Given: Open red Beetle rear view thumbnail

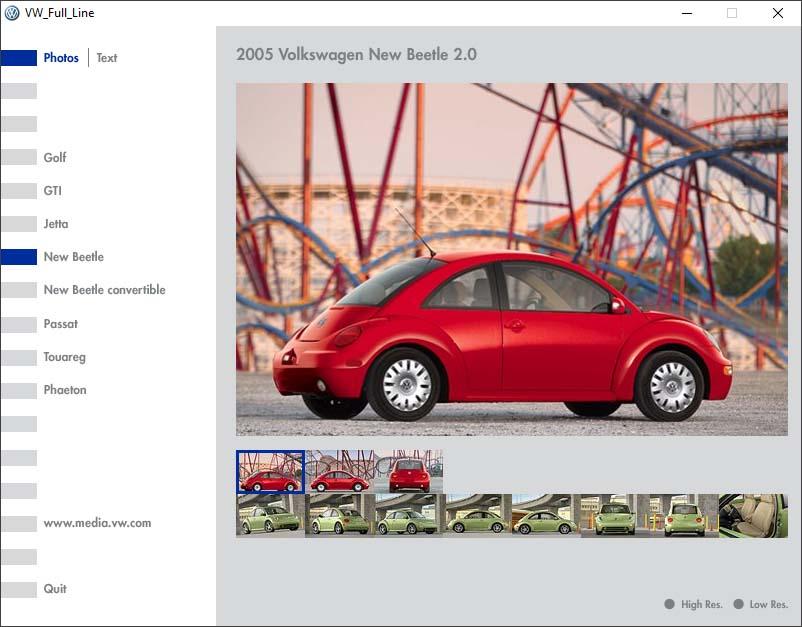Looking at the screenshot, I should coord(409,472).
